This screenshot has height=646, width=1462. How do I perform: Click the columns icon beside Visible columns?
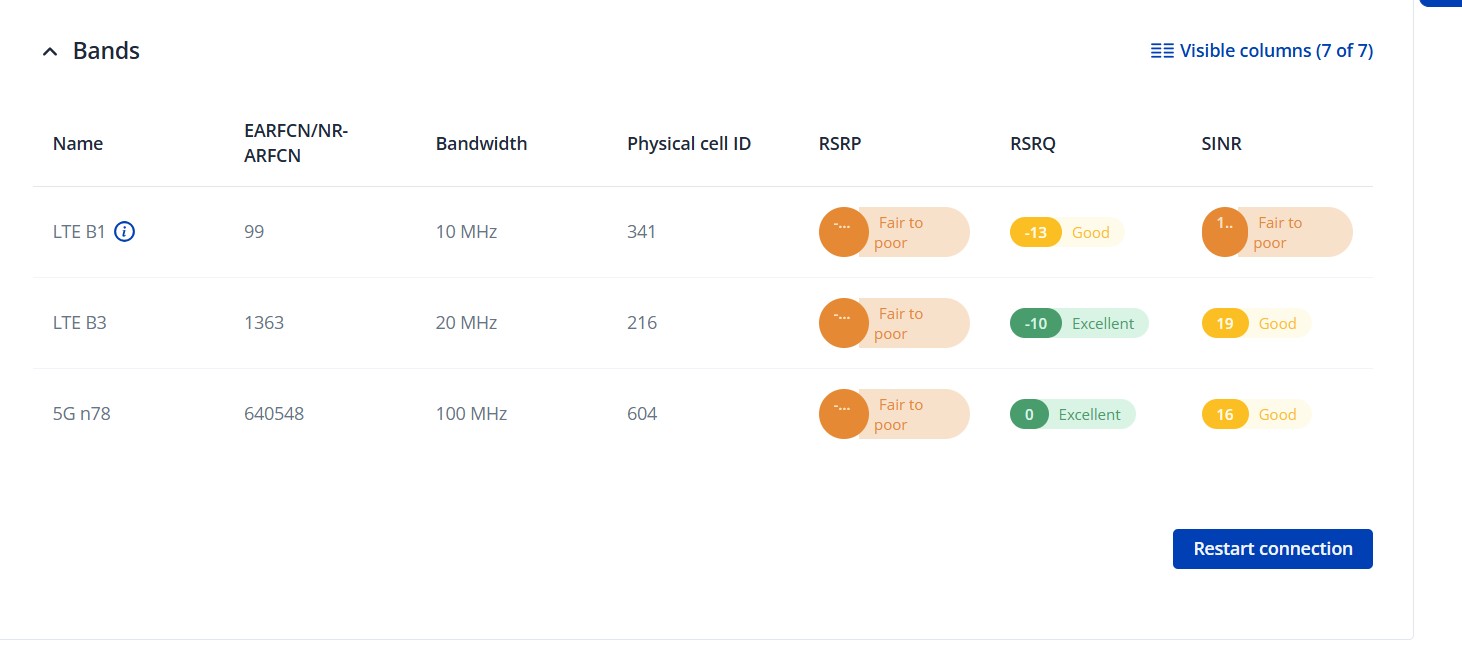1162,51
